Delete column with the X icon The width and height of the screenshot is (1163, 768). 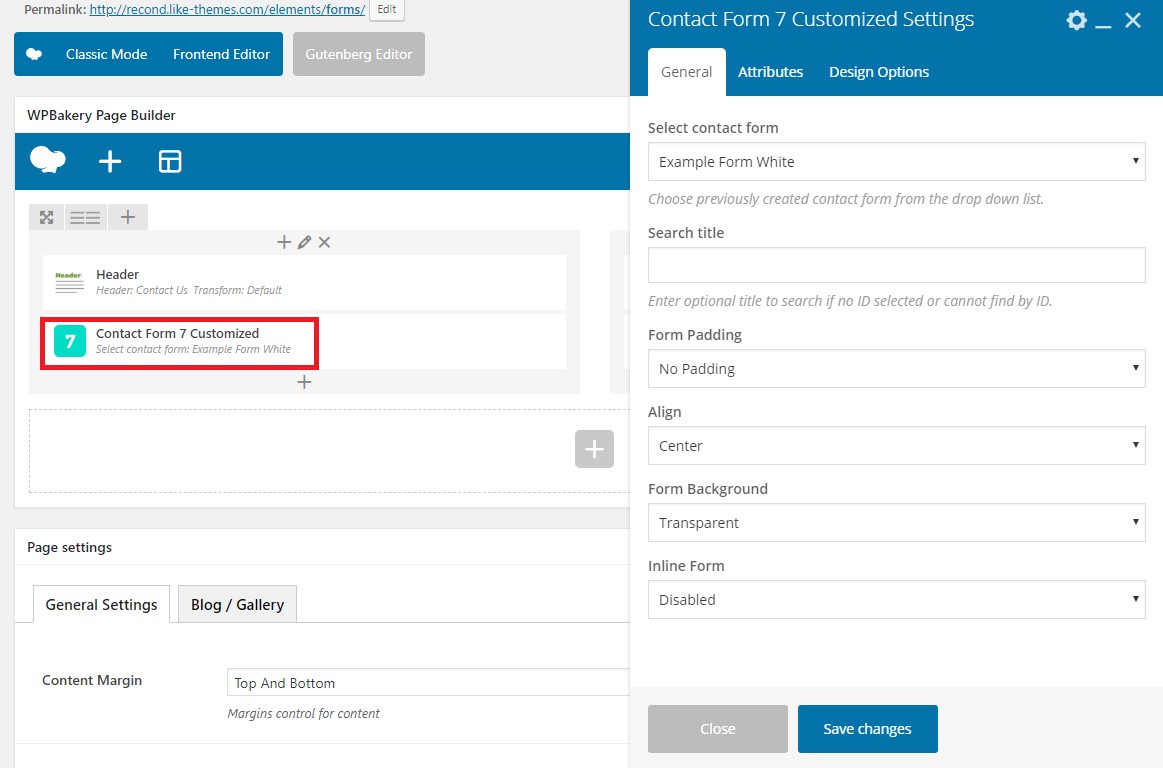click(x=324, y=242)
